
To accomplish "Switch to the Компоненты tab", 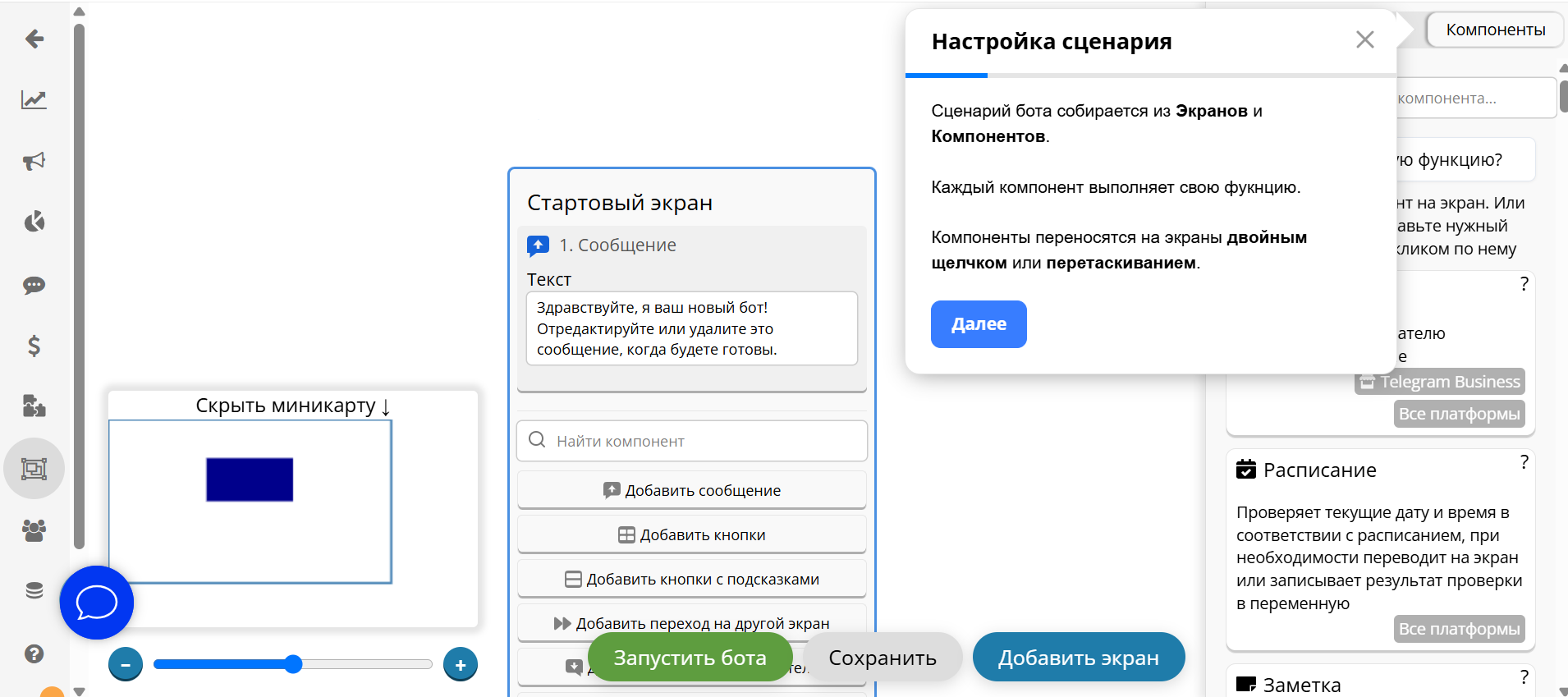I will click(1496, 30).
